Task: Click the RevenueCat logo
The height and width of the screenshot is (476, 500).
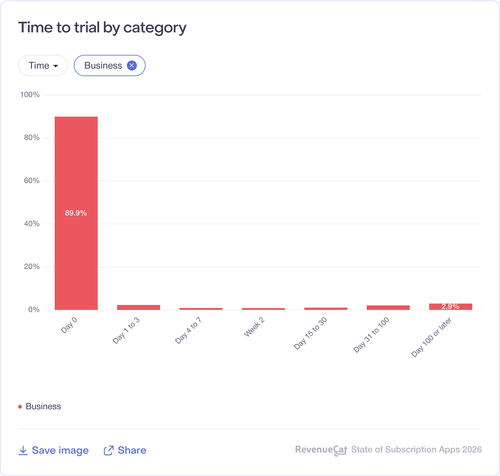Action: point(321,450)
